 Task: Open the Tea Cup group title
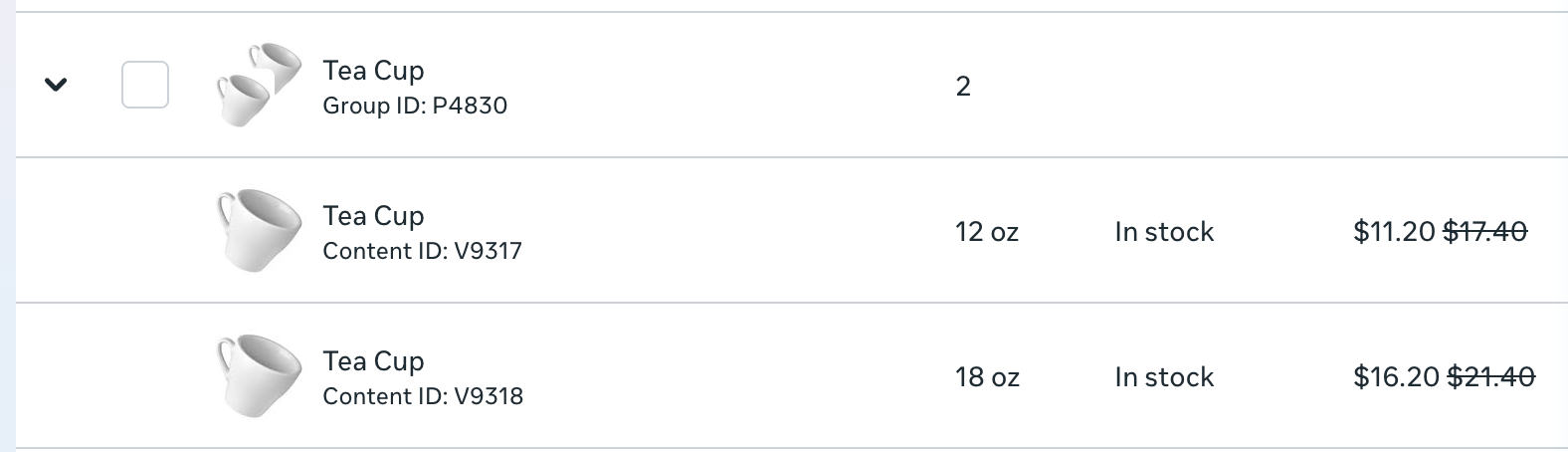coord(373,71)
